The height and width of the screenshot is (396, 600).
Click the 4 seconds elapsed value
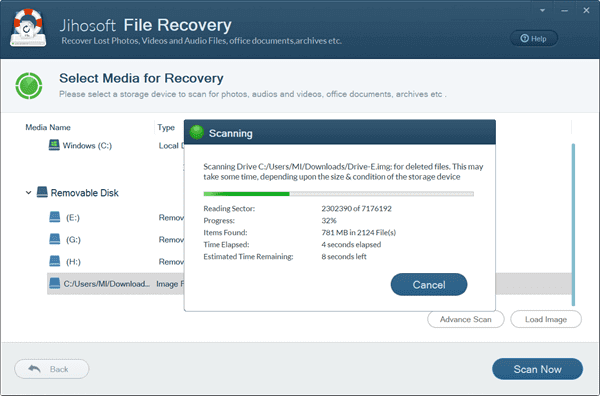coord(351,244)
